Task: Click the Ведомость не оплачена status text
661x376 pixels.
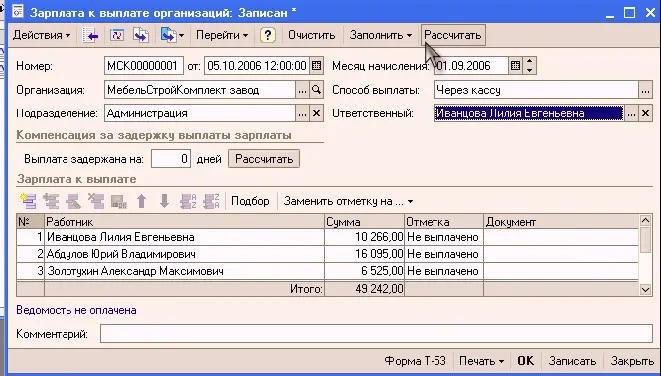Action: click(76, 310)
